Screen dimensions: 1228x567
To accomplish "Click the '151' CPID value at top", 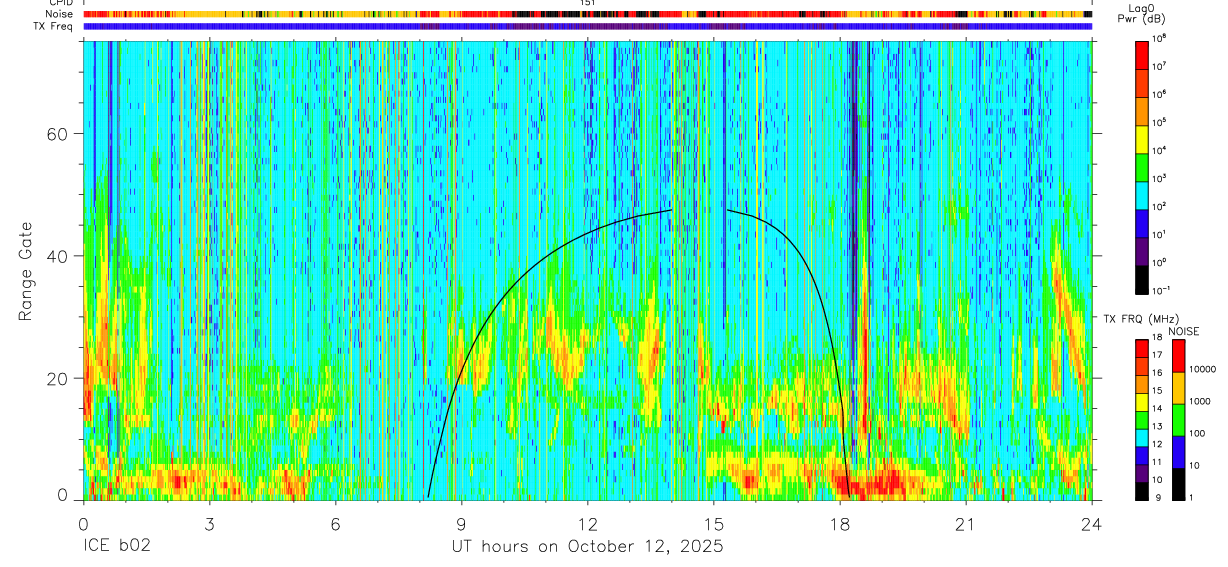I will 587,4.
